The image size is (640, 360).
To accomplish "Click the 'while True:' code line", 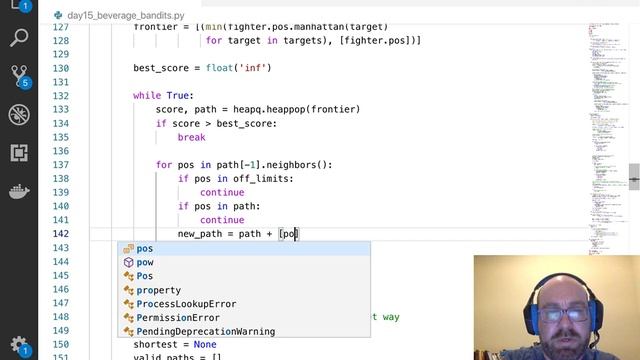I will click(163, 96).
